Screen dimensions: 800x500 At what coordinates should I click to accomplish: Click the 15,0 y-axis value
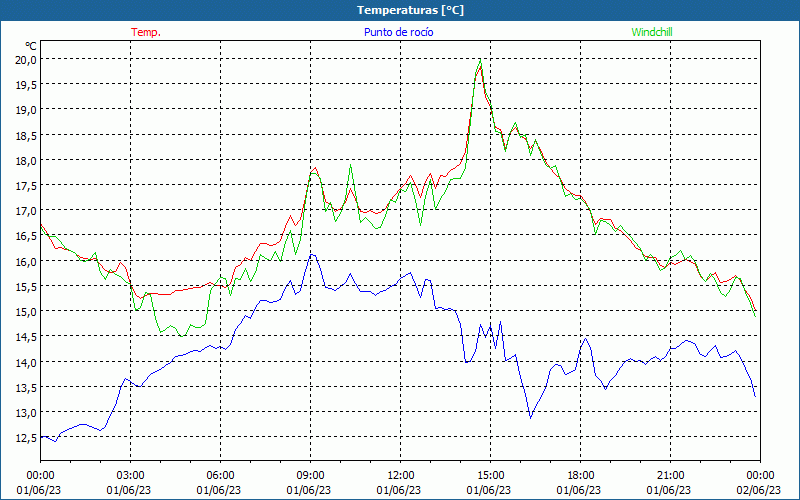tap(26, 311)
